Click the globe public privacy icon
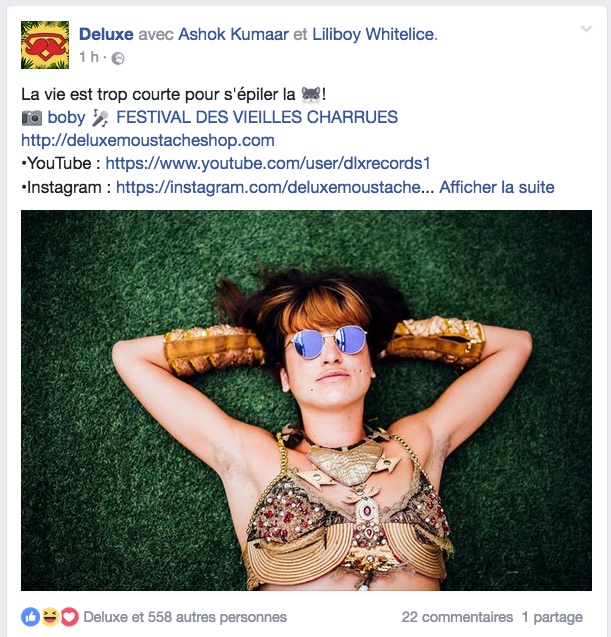This screenshot has width=611, height=637. [118, 58]
